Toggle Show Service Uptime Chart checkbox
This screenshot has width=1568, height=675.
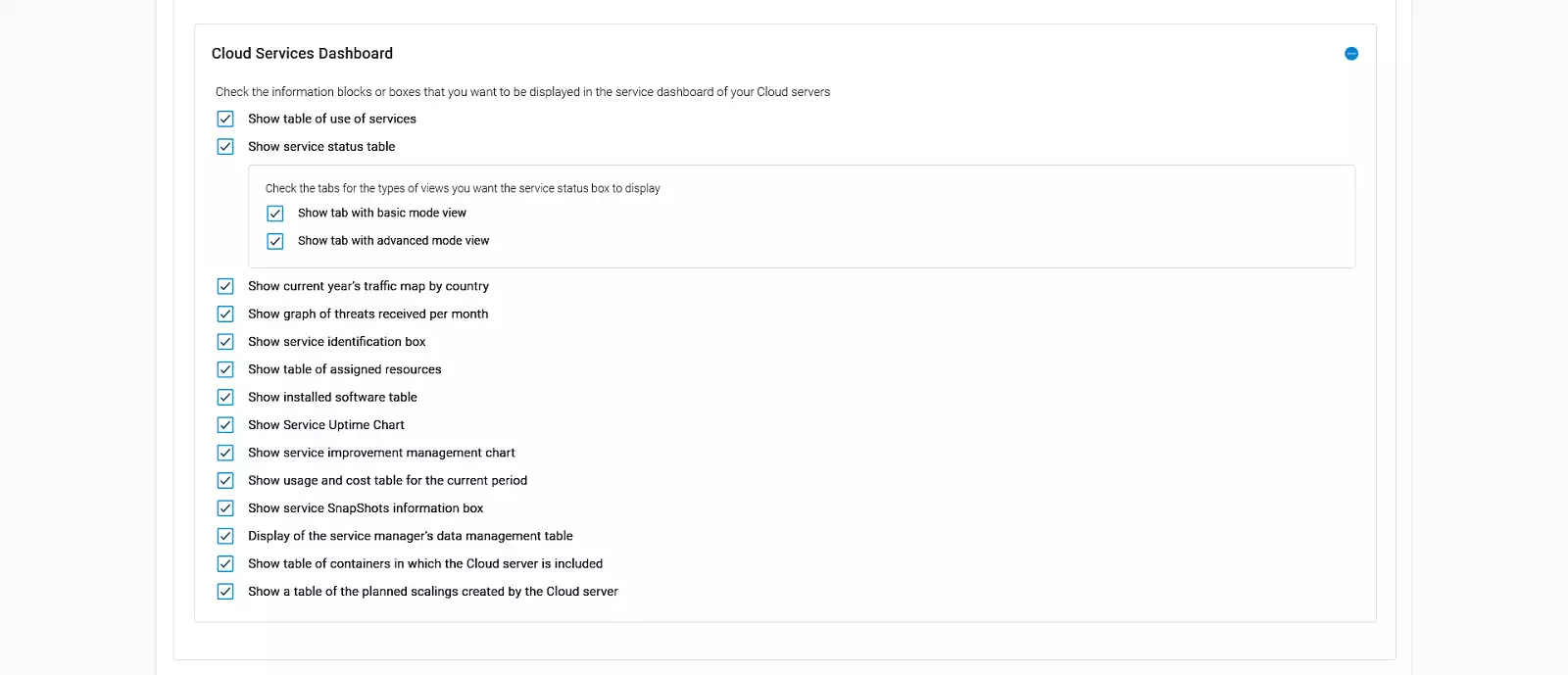click(x=225, y=425)
